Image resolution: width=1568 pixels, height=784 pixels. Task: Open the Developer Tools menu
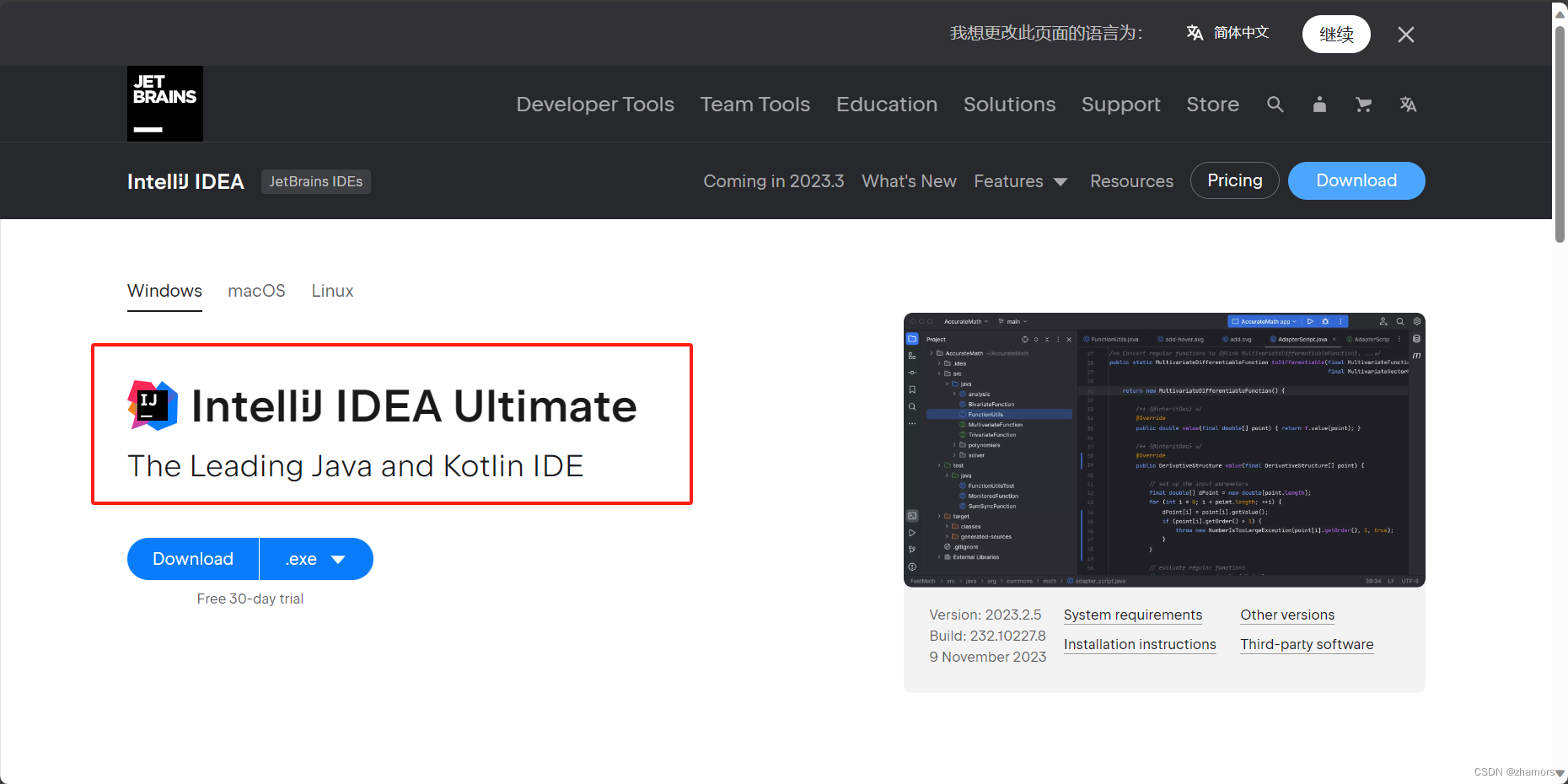click(595, 105)
